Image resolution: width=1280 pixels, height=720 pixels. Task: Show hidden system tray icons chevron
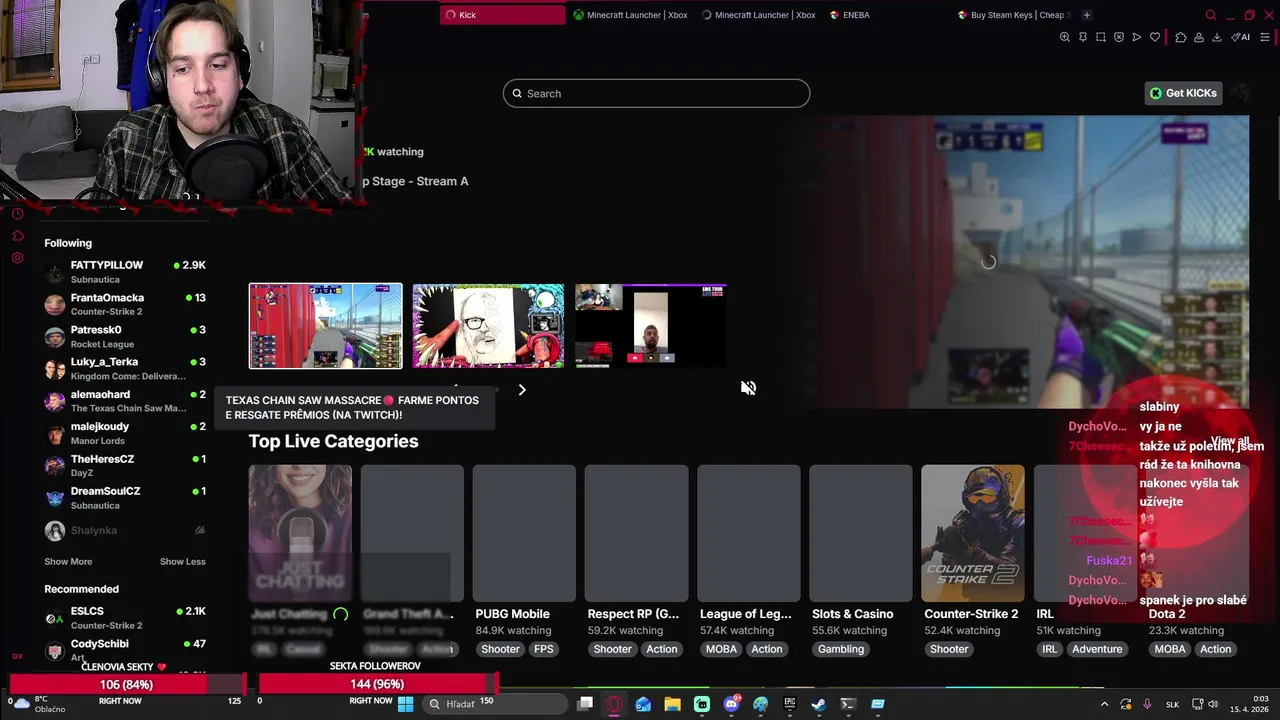coord(1105,704)
